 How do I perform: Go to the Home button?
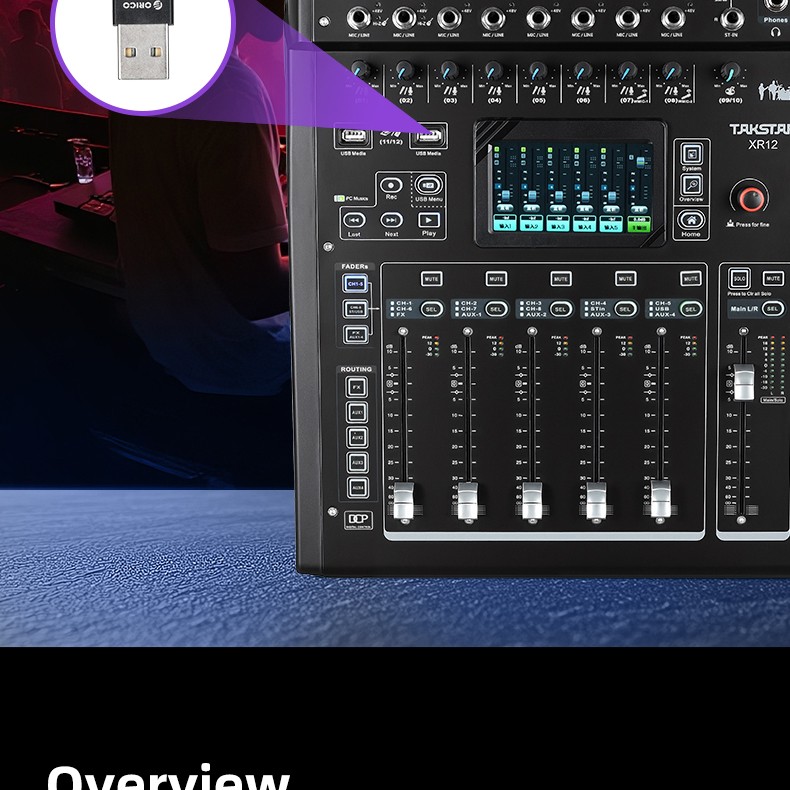coord(691,220)
